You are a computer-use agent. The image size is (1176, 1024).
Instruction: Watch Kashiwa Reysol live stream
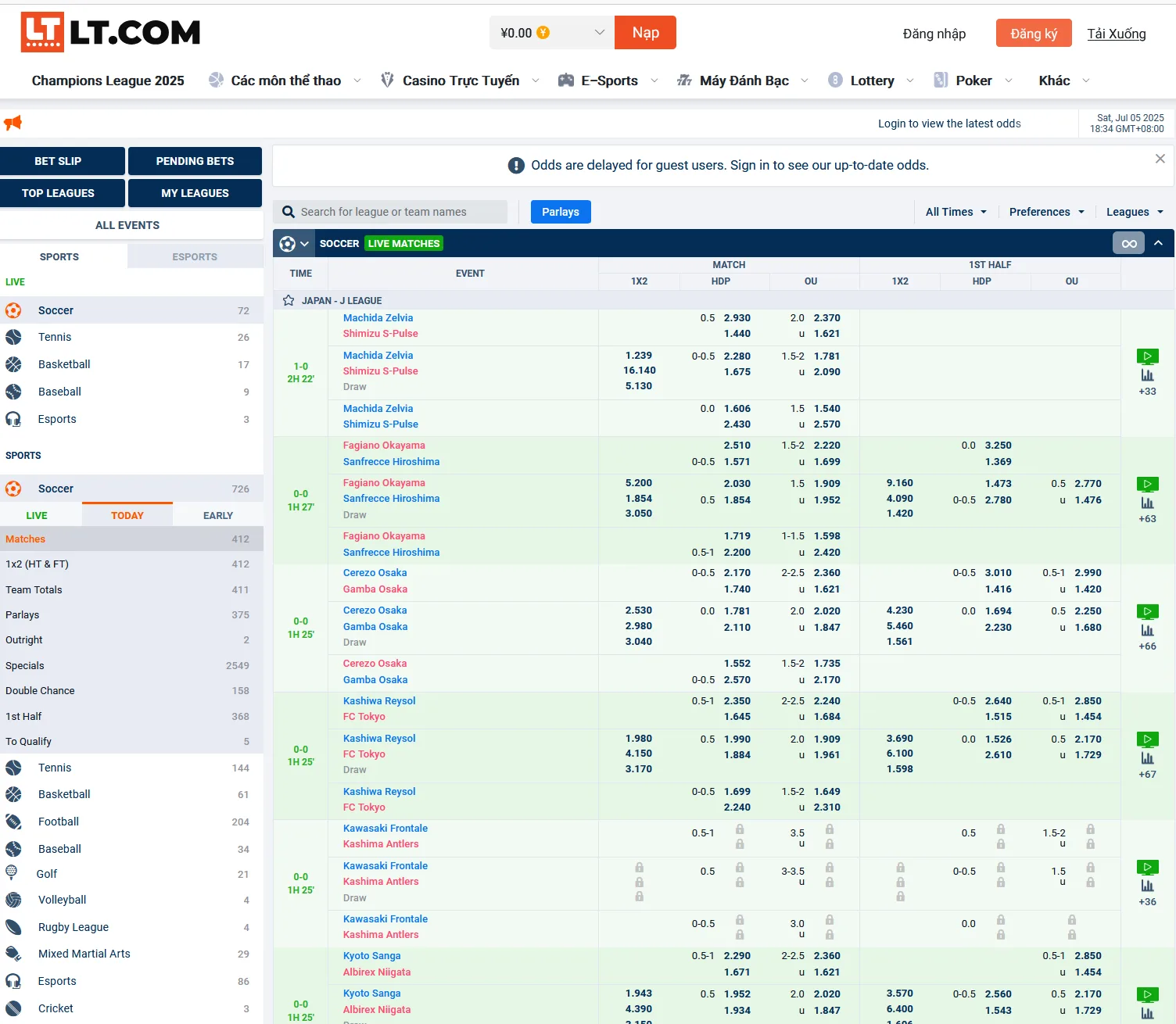[1147, 739]
